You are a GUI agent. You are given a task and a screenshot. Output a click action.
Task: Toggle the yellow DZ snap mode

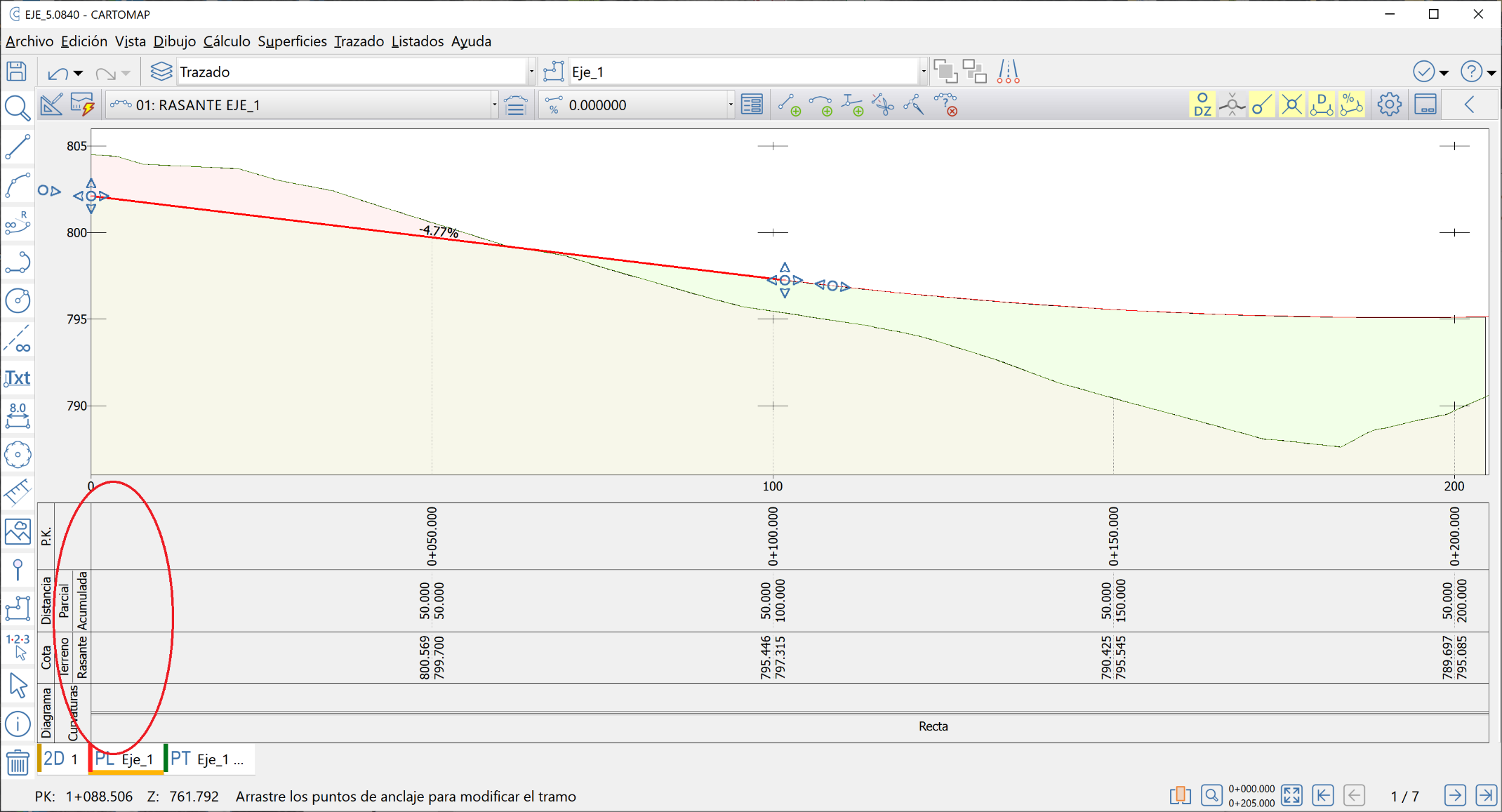coord(1202,103)
